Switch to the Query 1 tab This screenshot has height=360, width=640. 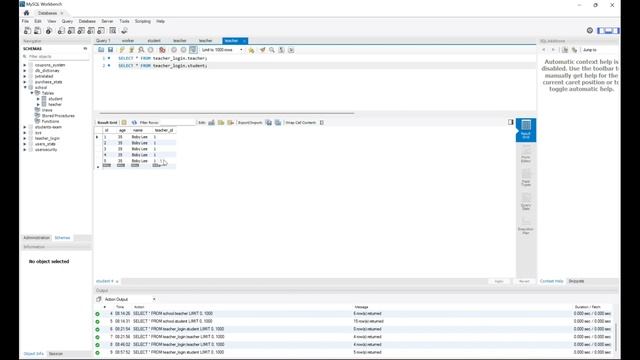click(x=103, y=41)
